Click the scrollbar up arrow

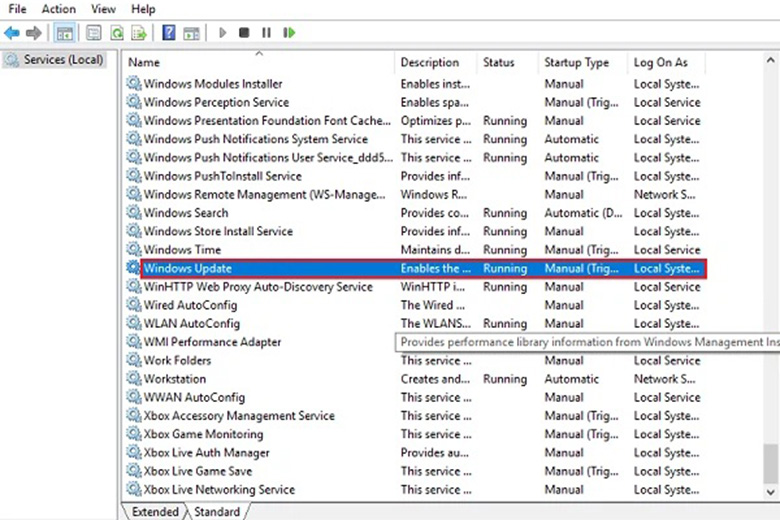770,60
